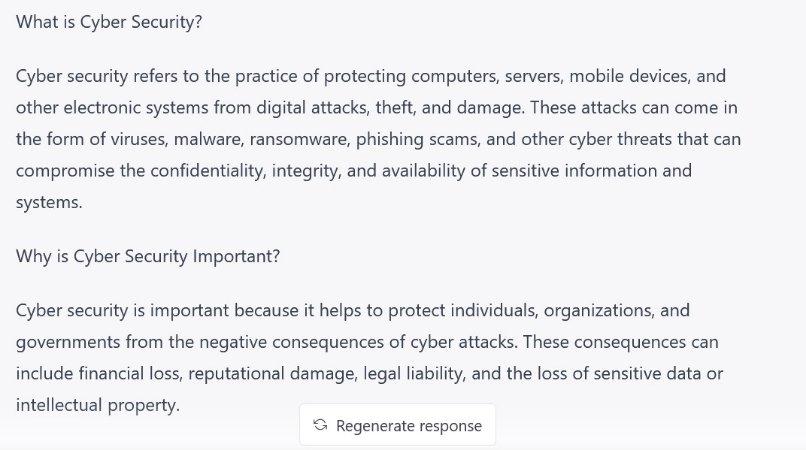
Task: Click the "Why is Cyber Security Important?" heading
Action: (148, 255)
